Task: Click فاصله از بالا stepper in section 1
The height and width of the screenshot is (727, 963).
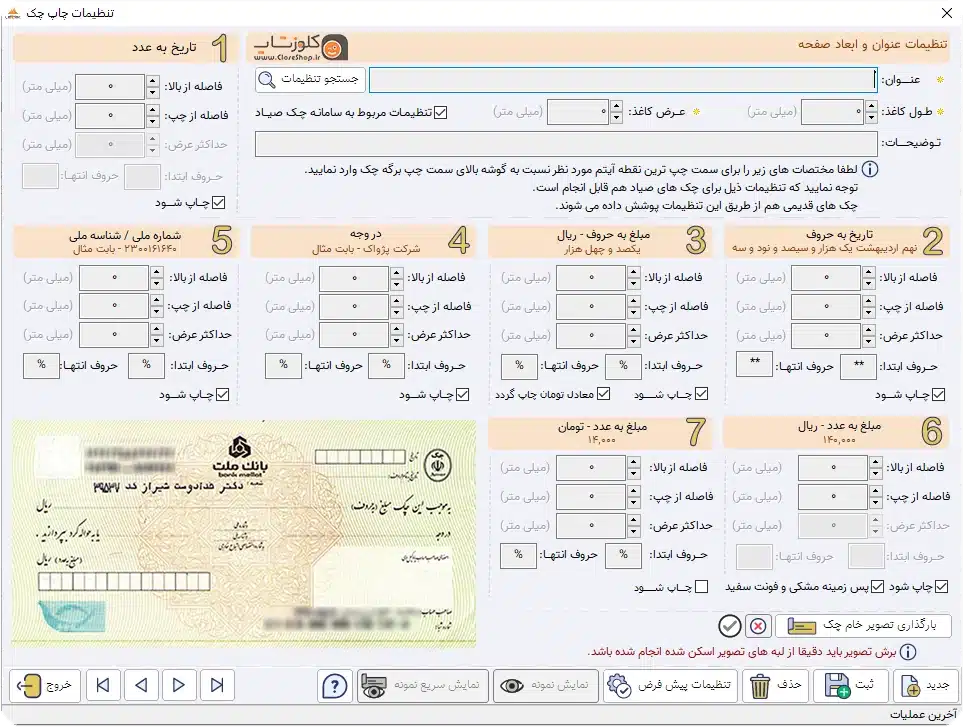Action: (x=153, y=87)
